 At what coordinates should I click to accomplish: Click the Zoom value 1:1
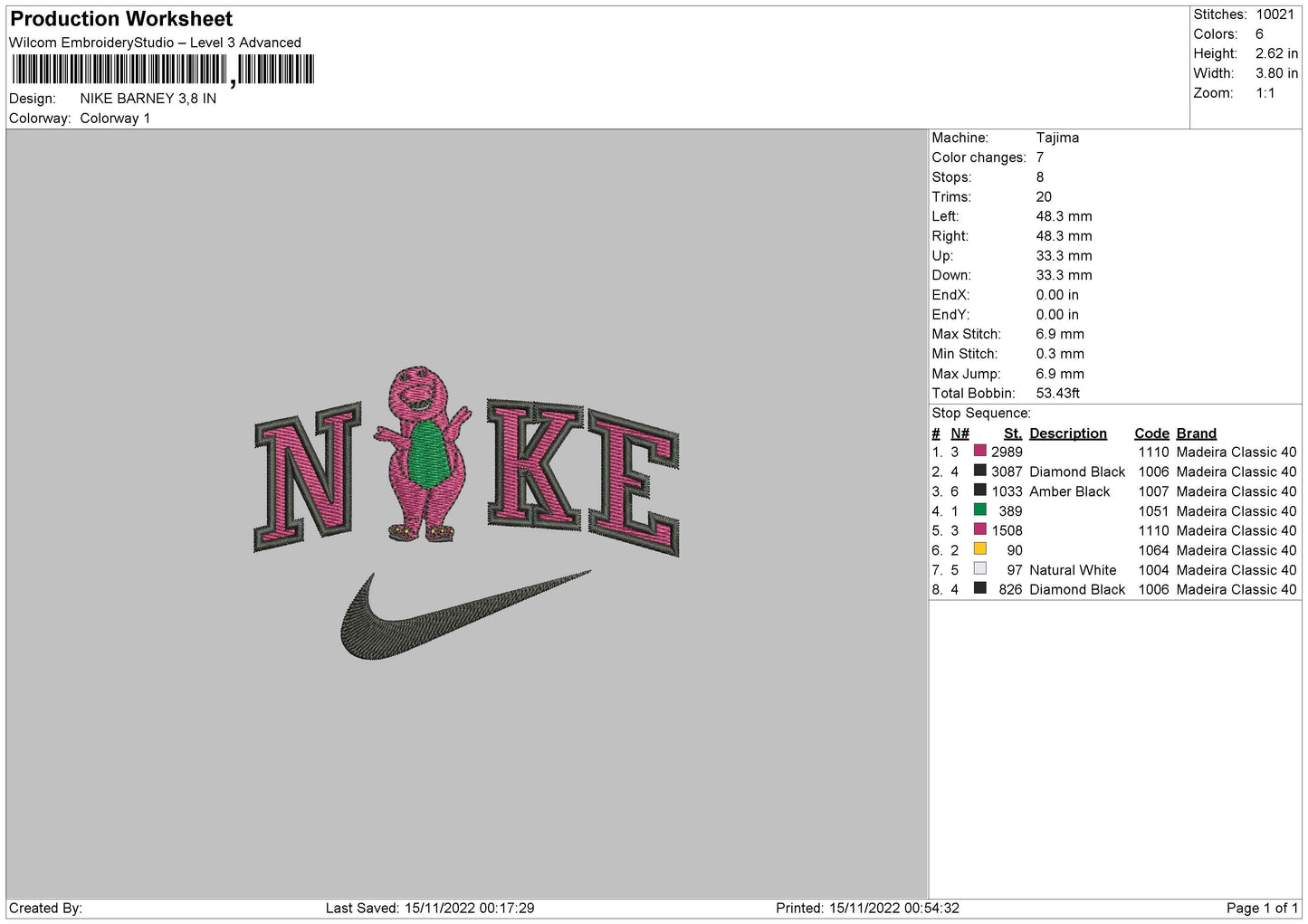point(1265,93)
